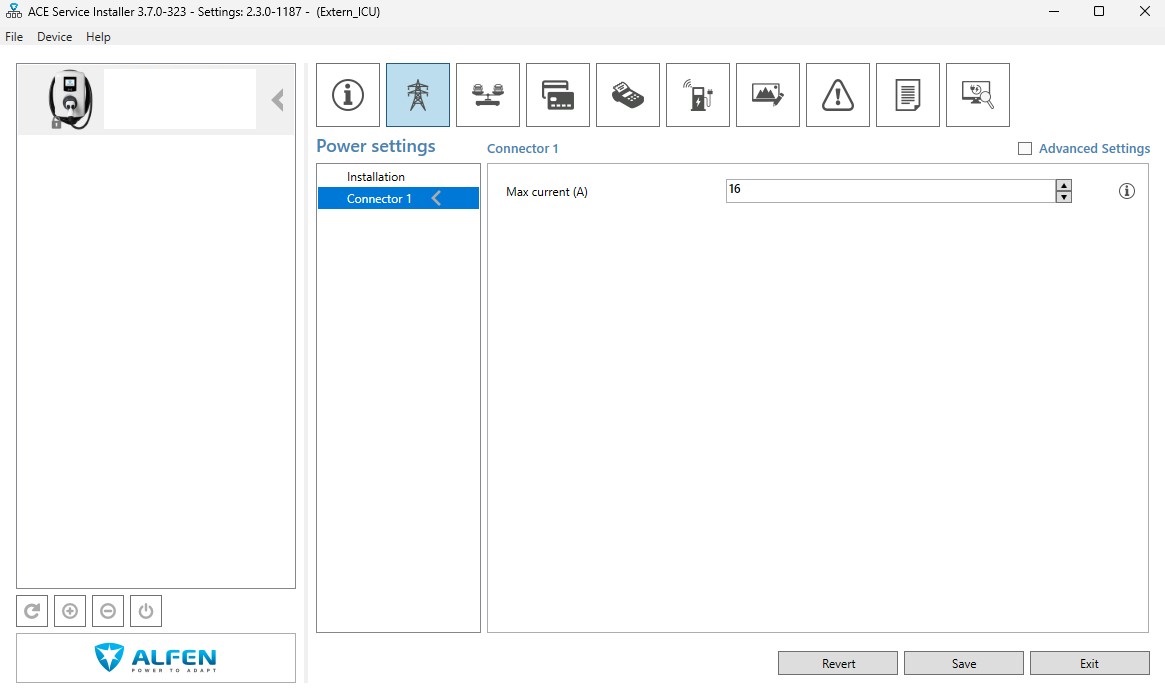
Task: Click the Advanced Settings label text
Action: coord(1094,149)
